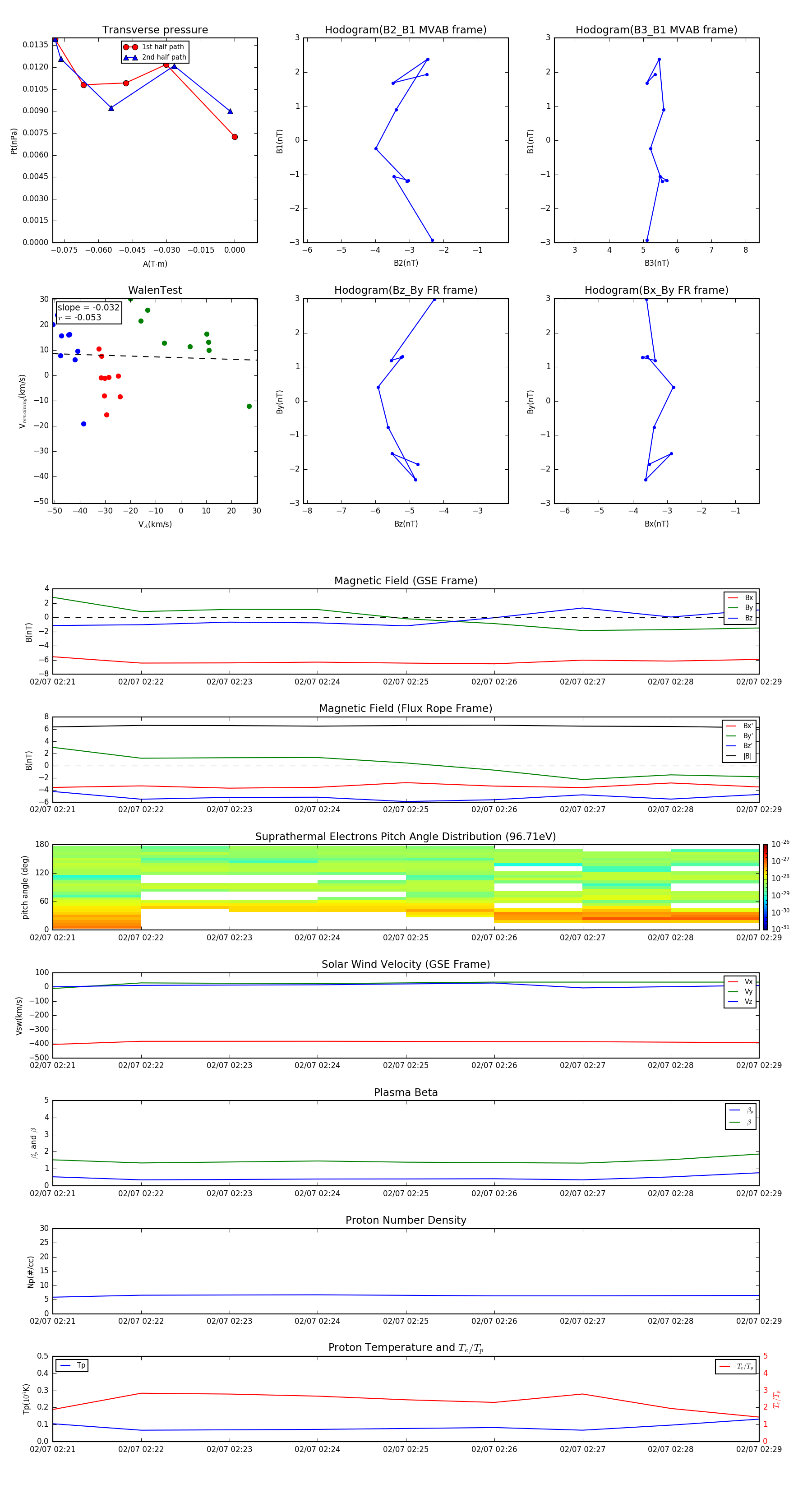Click the "WalenTest" plot title
Screen dimensions: 812x1489
click(x=155, y=290)
